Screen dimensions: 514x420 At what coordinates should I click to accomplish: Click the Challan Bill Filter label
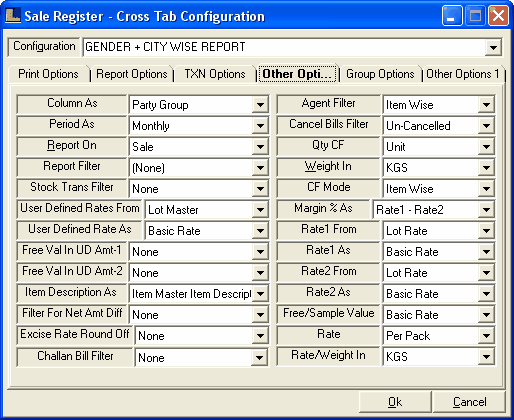75,356
